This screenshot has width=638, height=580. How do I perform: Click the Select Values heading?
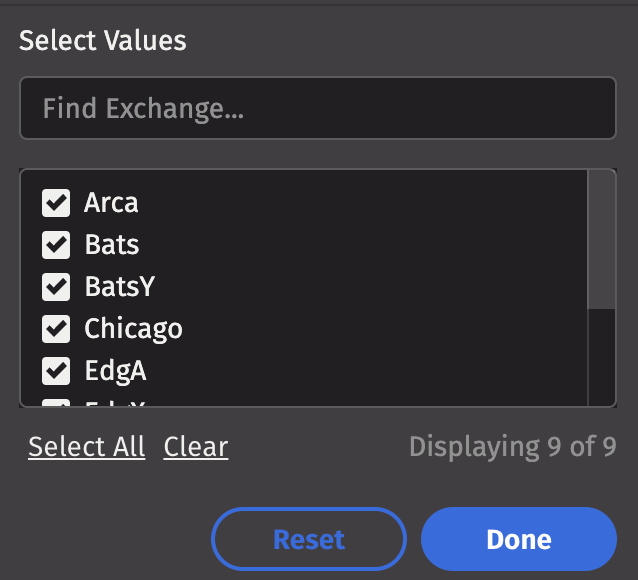click(103, 41)
